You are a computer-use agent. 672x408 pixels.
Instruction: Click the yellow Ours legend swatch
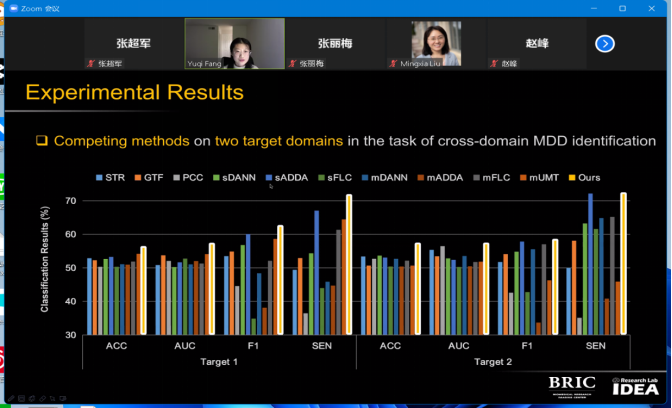click(x=572, y=177)
